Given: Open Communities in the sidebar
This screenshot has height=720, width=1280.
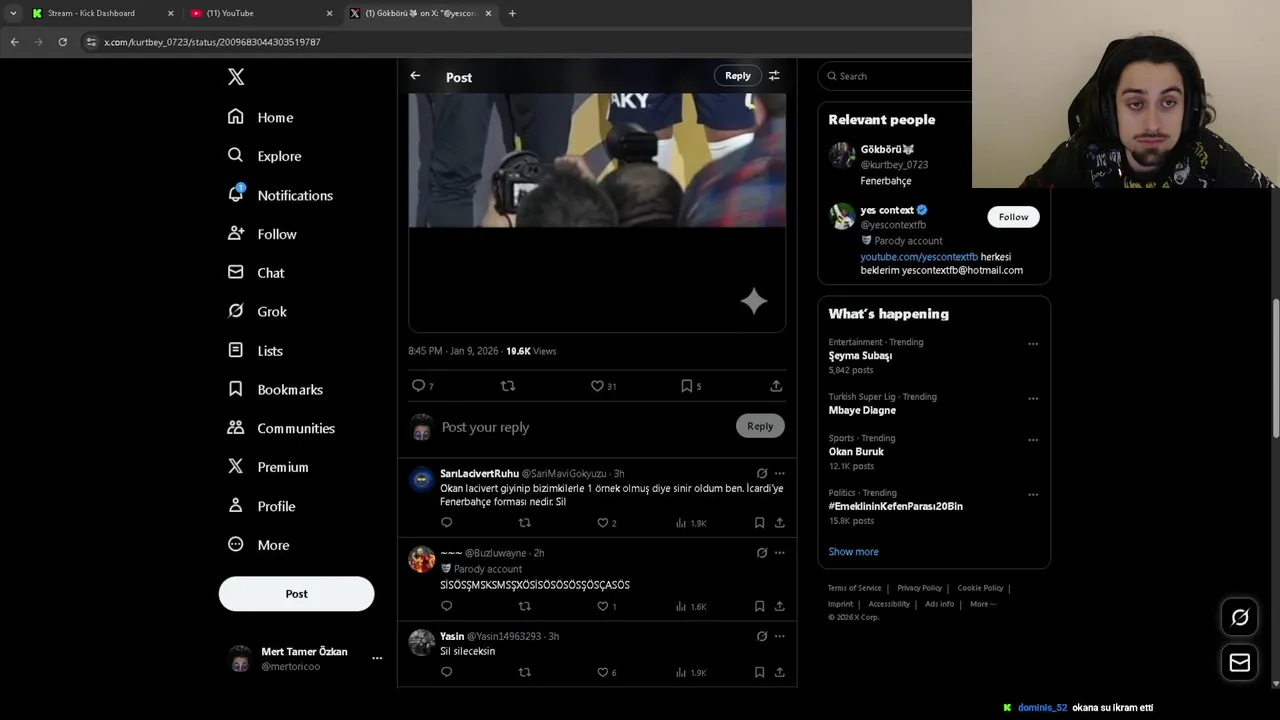Looking at the screenshot, I should point(281,428).
